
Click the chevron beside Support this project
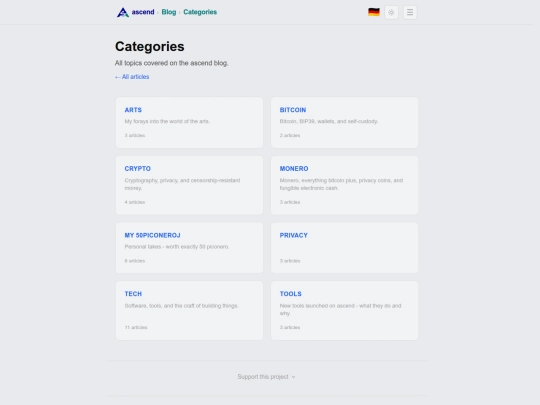tap(293, 377)
